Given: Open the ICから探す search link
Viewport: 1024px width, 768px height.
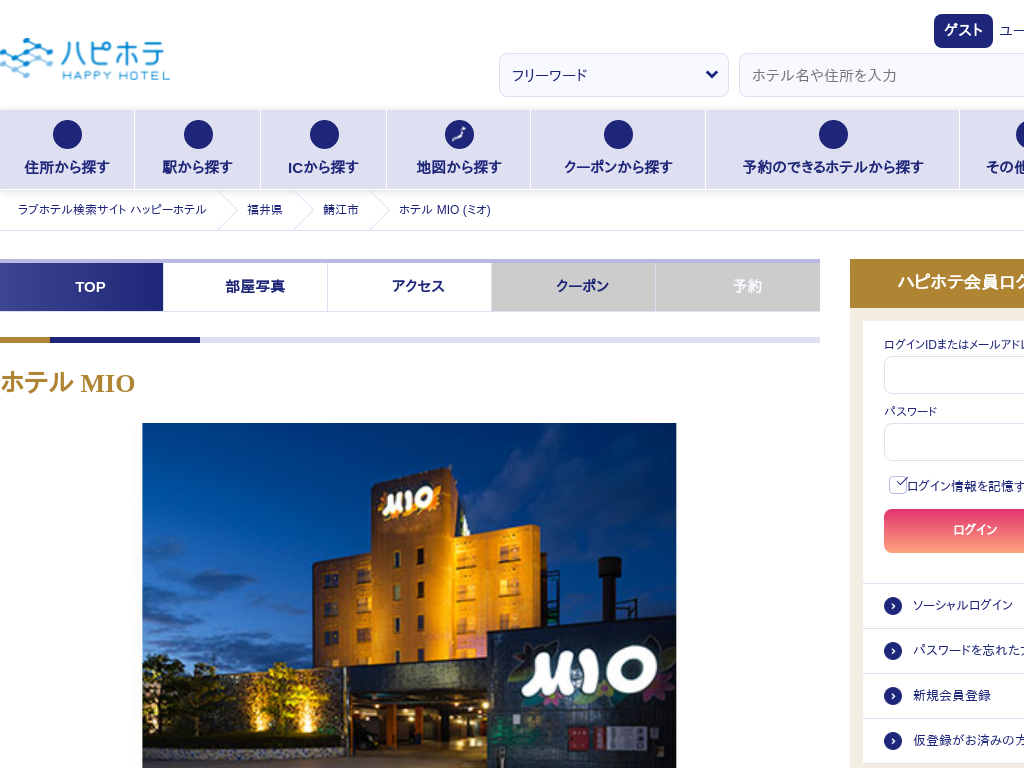Looking at the screenshot, I should click(x=324, y=150).
